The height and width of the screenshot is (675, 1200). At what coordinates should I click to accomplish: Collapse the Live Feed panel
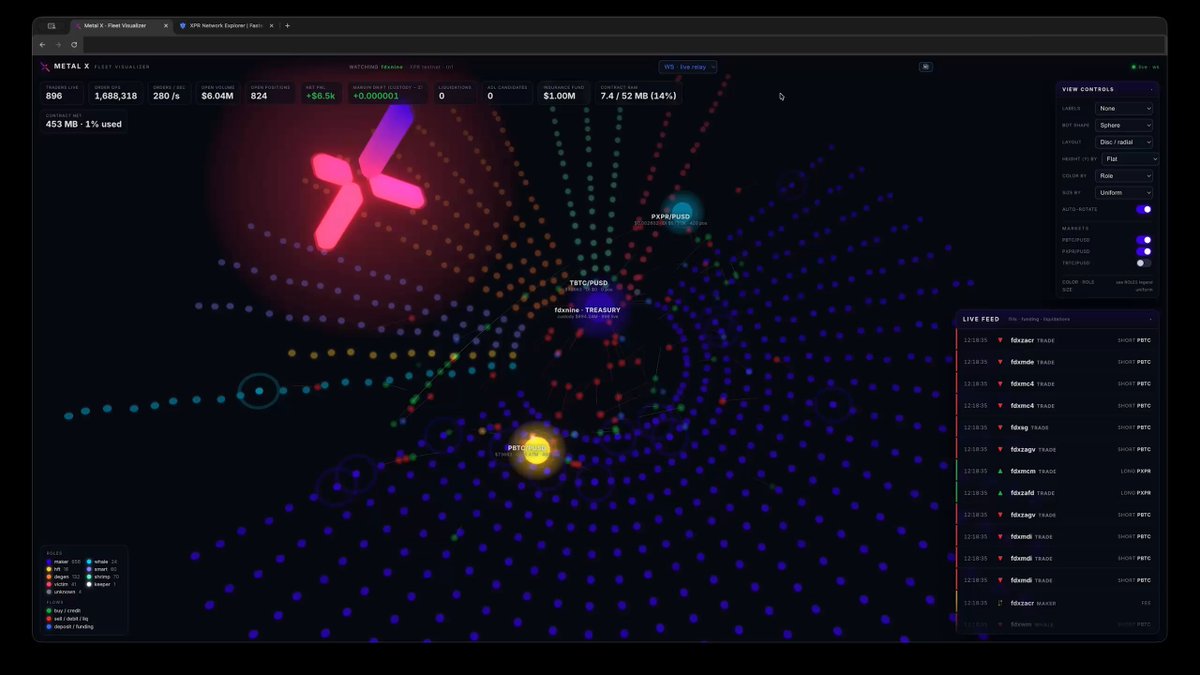(1150, 319)
